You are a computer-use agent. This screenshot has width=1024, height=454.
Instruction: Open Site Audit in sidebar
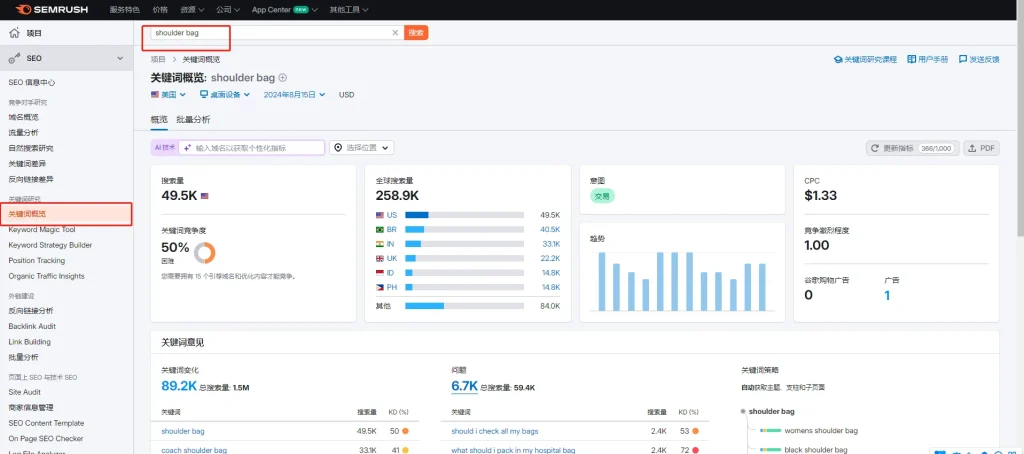point(25,393)
